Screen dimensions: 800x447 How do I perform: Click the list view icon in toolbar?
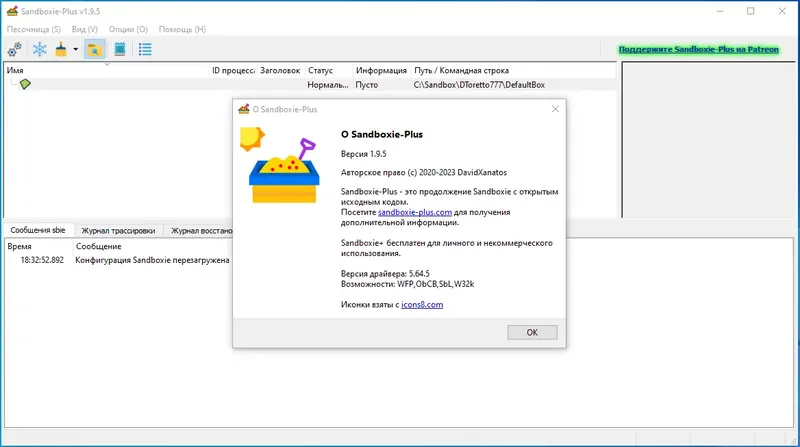[x=145, y=49]
